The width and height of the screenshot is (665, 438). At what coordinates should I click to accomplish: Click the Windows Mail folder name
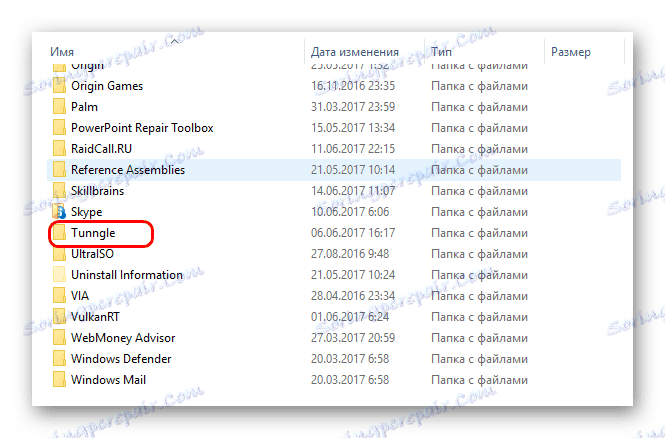point(108,379)
